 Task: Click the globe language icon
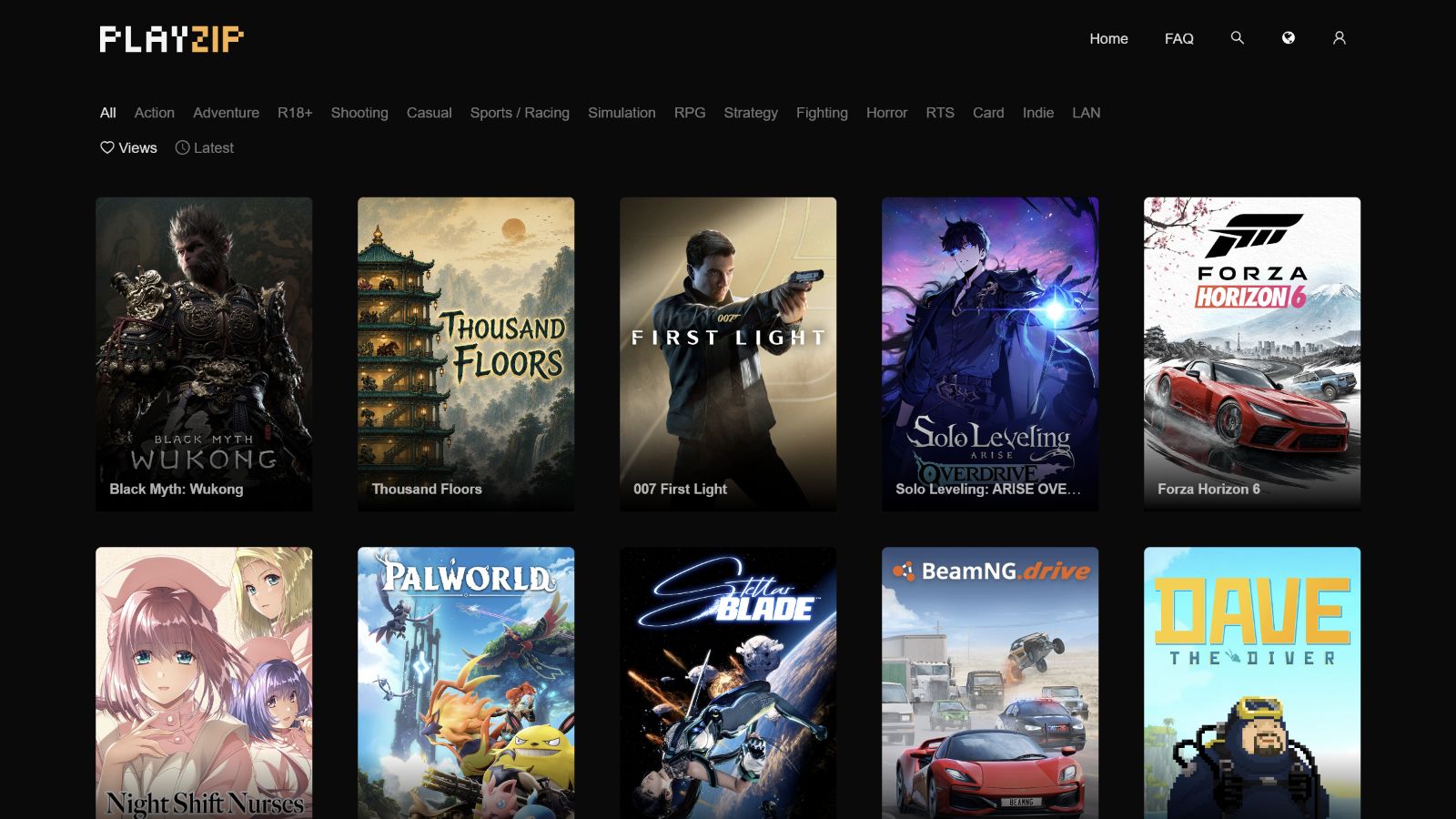click(1288, 38)
